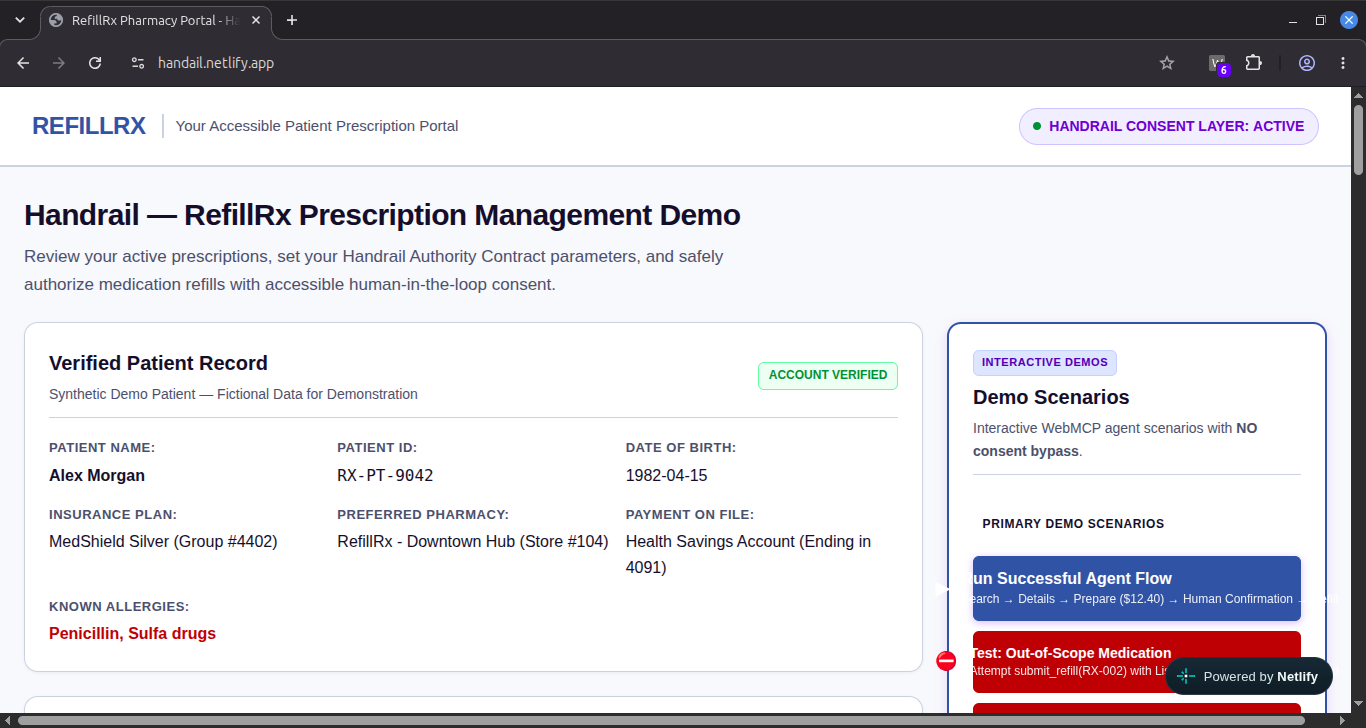Viewport: 1366px width, 728px height.
Task: Run Test: Out-of-Scope Medication scenario
Action: (x=1137, y=661)
